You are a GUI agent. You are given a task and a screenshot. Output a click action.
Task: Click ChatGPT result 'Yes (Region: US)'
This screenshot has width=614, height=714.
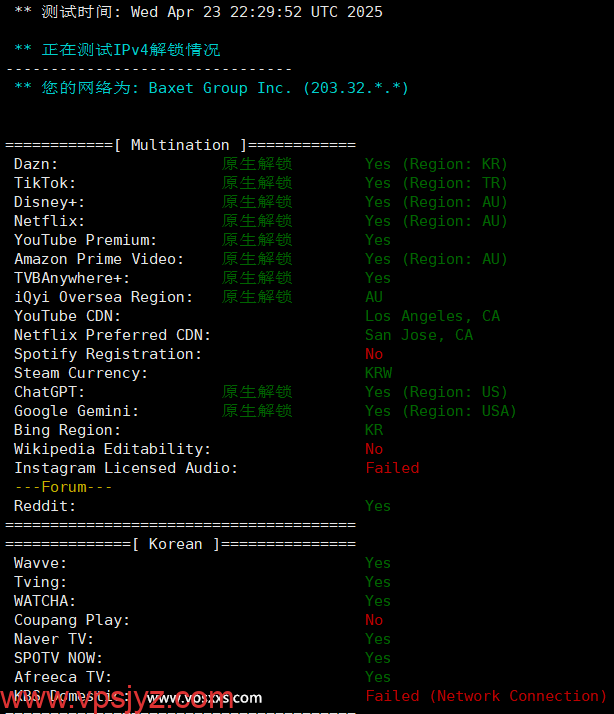pyautogui.click(x=436, y=392)
